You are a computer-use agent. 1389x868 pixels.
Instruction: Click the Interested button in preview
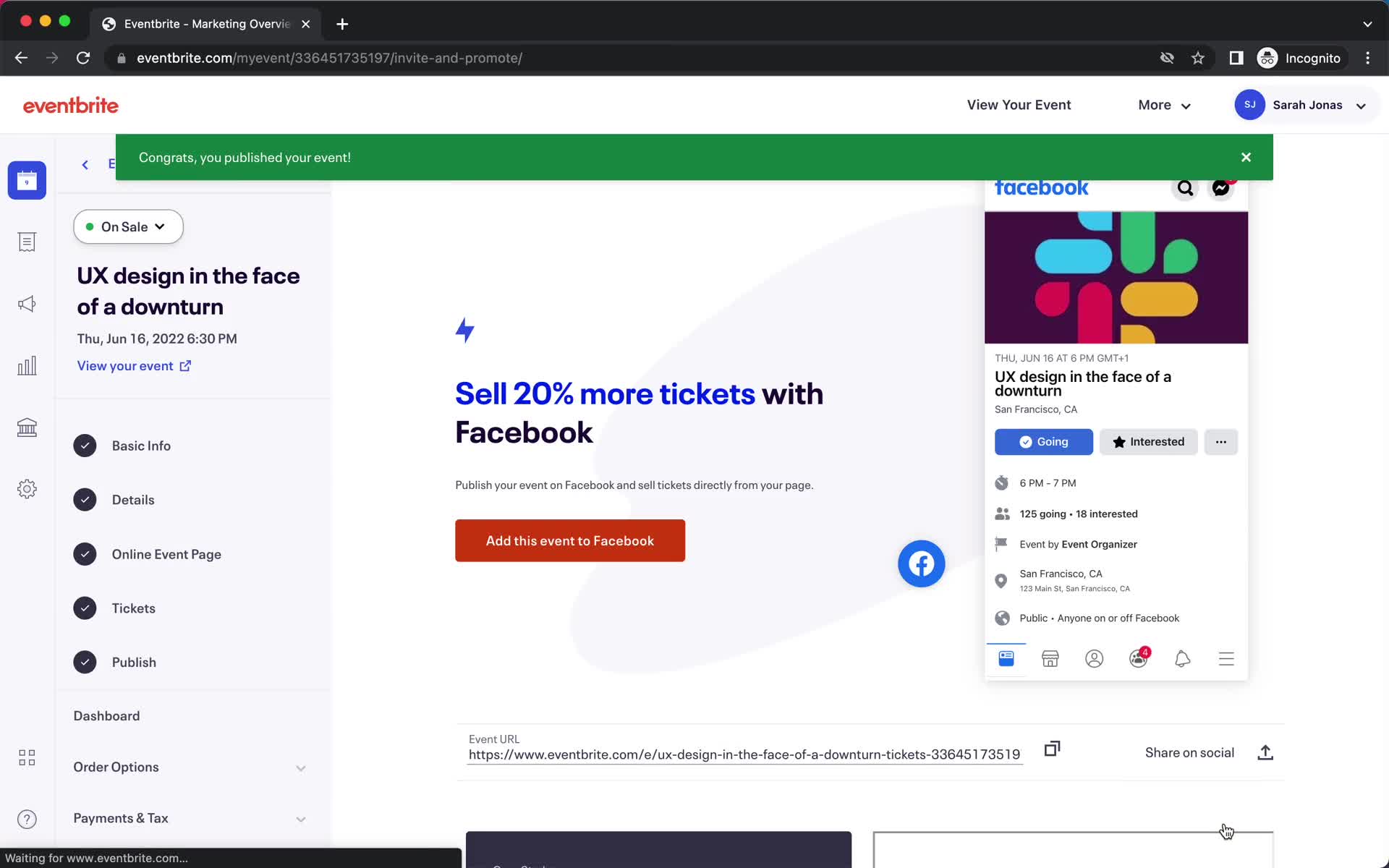coord(1148,442)
